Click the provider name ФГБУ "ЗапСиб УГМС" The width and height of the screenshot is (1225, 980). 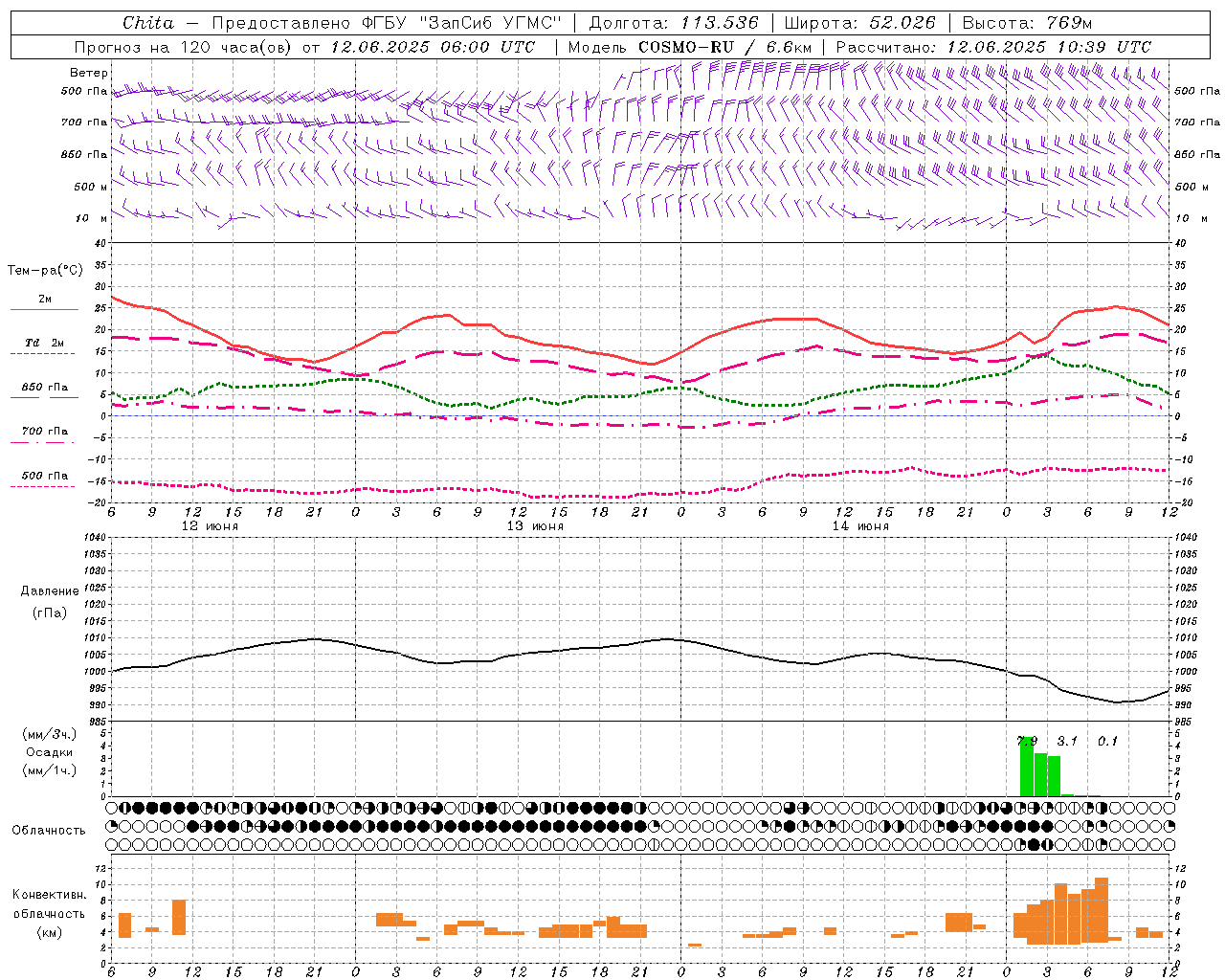tap(460, 23)
